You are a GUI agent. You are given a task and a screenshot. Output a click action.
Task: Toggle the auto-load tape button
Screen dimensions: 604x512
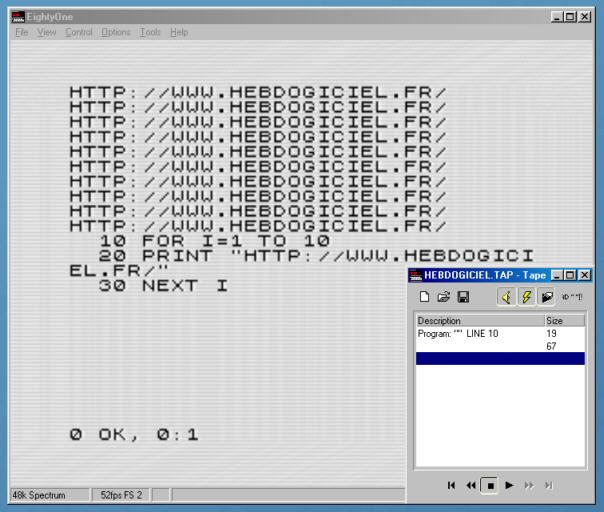click(x=546, y=297)
